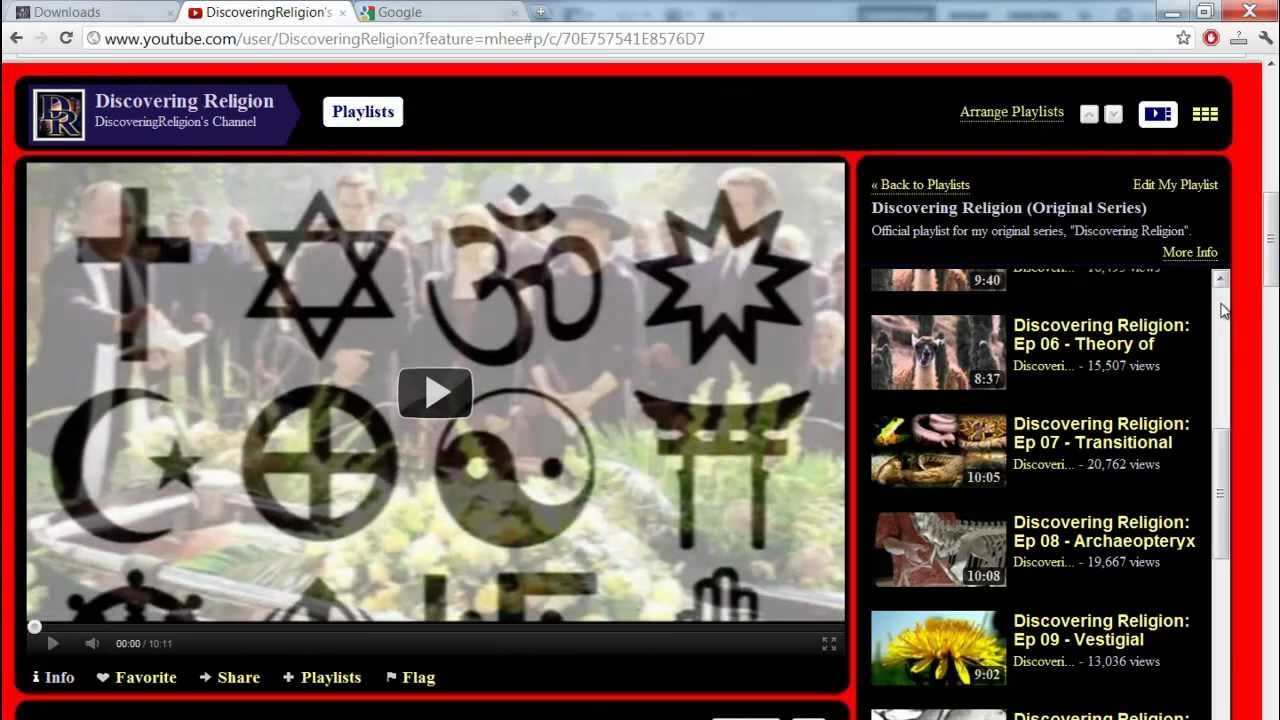Open the Discovering Religion channel title

[x=184, y=101]
